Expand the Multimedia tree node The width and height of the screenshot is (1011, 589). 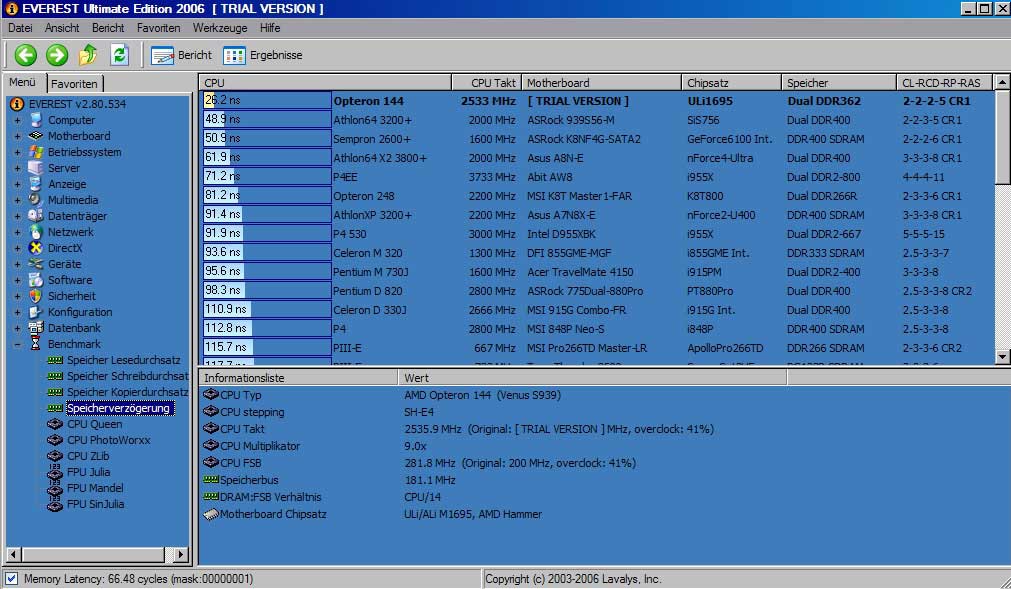17,200
